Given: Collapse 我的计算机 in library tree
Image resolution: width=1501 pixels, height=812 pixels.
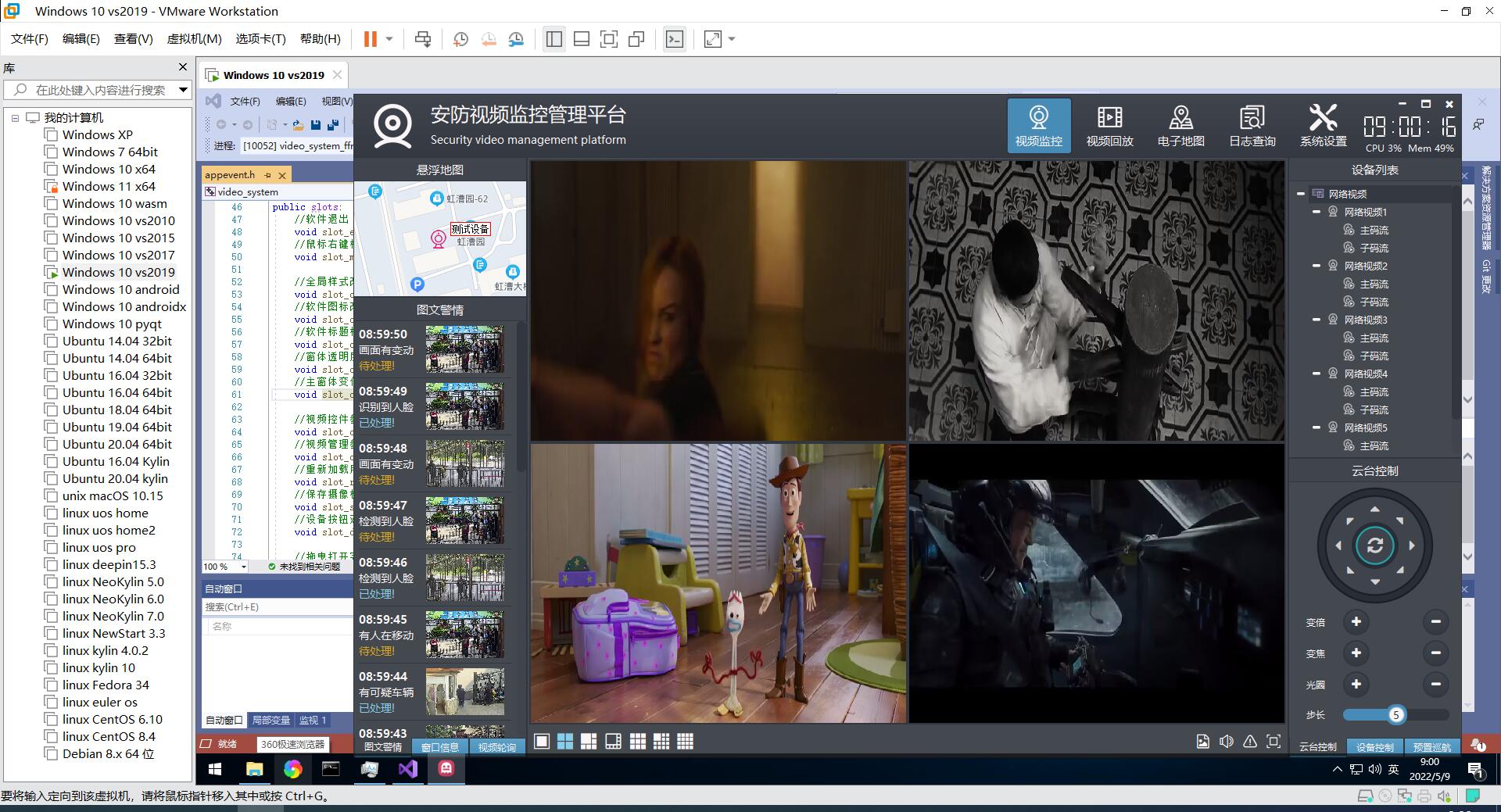Looking at the screenshot, I should 15,118.
